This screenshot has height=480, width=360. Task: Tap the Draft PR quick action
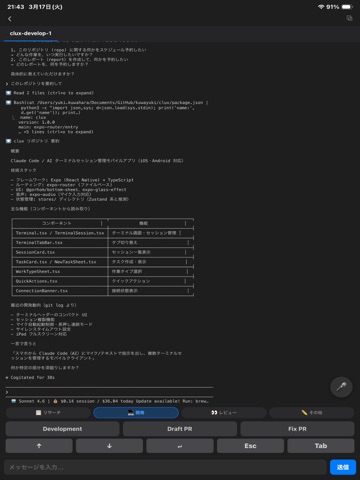point(180,429)
